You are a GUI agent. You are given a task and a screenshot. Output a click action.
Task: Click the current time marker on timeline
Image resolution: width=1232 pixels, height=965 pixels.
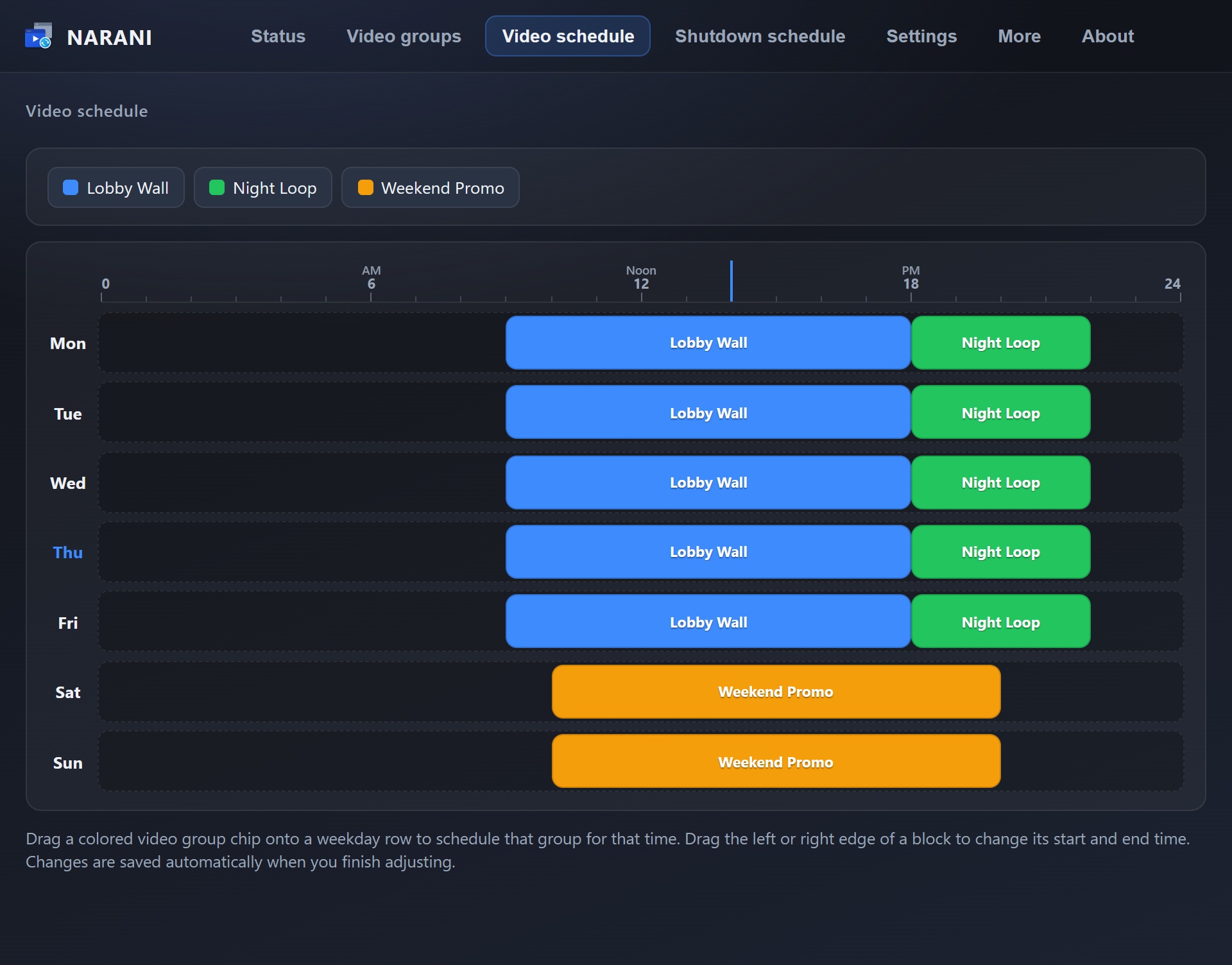pyautogui.click(x=732, y=281)
